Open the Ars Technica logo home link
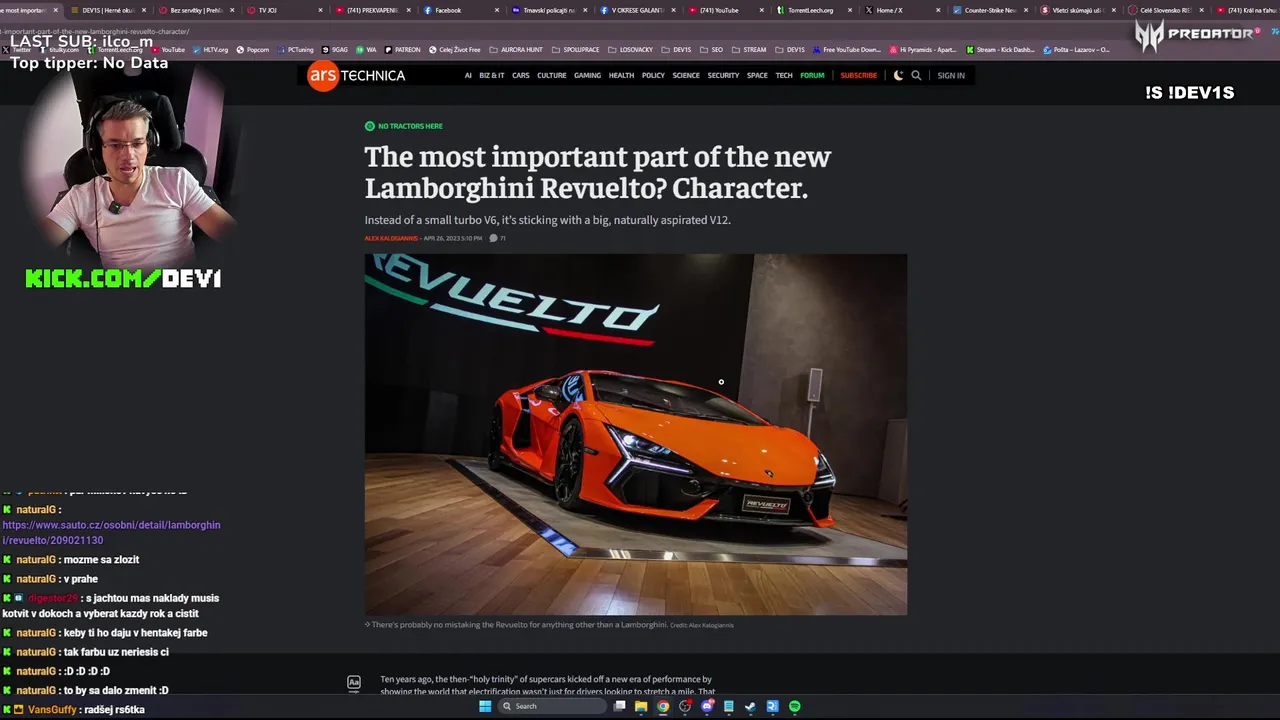 pos(356,75)
